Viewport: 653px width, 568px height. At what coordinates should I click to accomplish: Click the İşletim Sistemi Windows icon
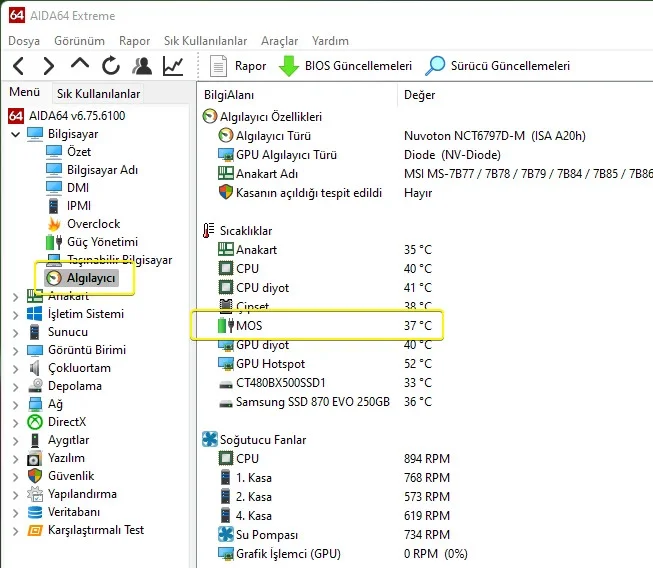tap(35, 314)
